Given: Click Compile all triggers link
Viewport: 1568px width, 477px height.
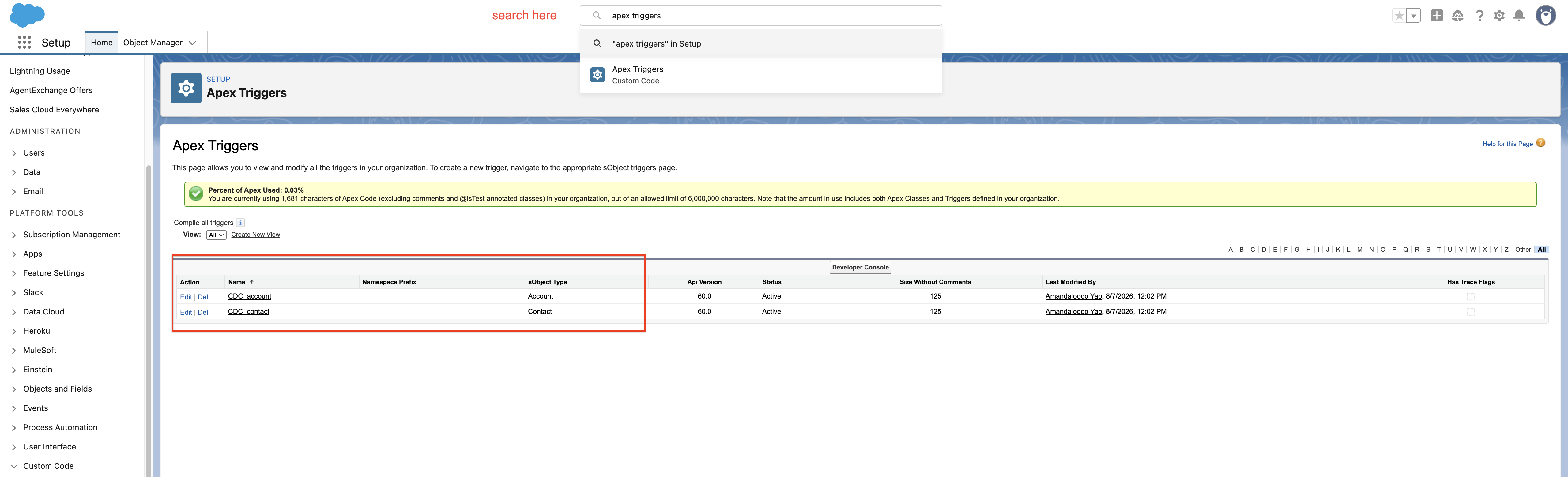Looking at the screenshot, I should [x=203, y=223].
